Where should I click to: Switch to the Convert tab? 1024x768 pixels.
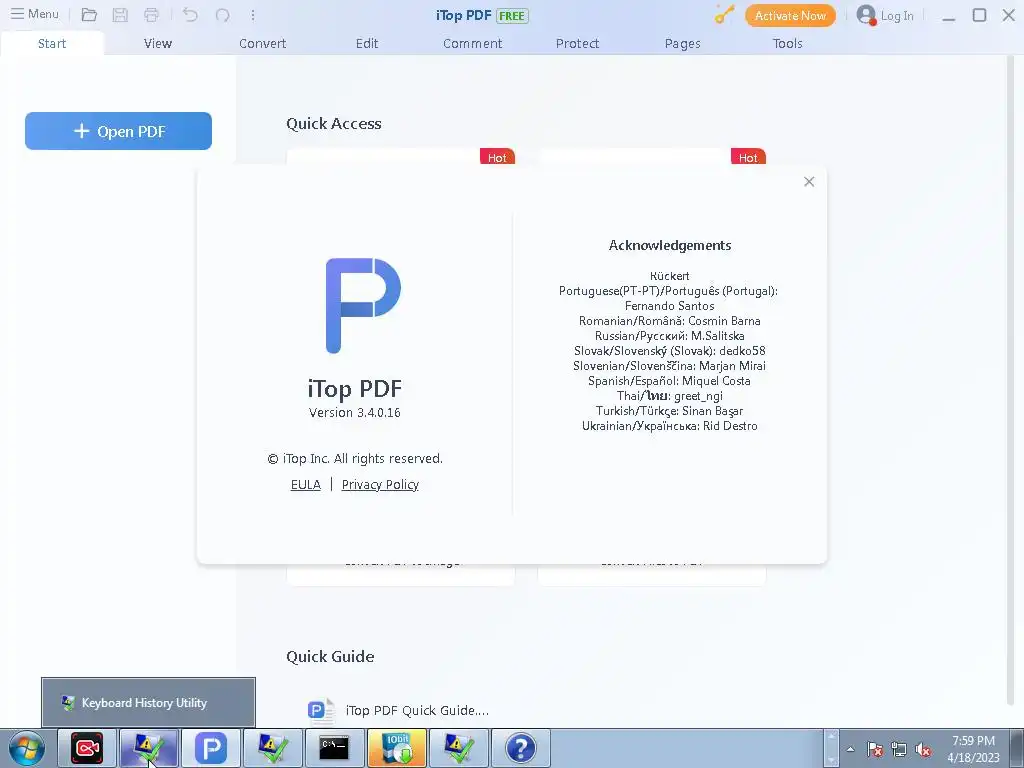tap(263, 44)
